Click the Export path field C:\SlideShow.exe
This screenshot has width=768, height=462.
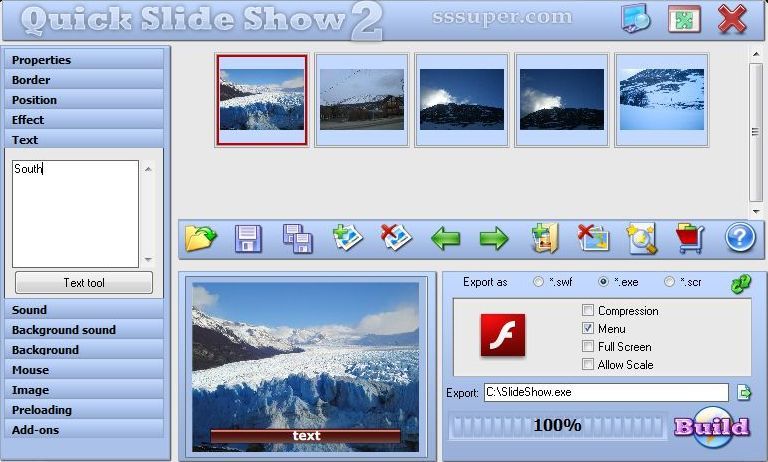coord(606,392)
